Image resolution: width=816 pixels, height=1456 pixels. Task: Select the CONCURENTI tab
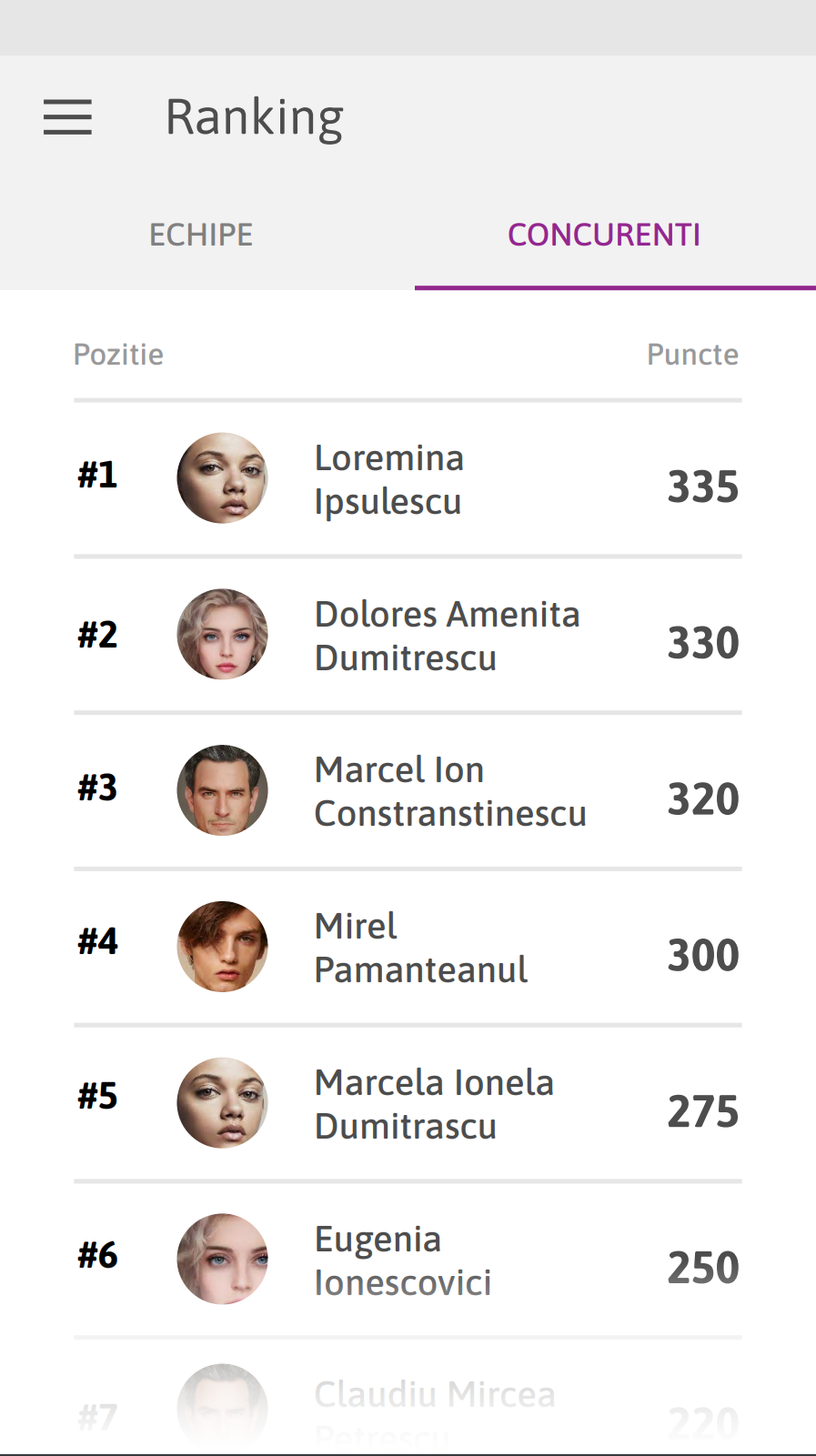(604, 235)
